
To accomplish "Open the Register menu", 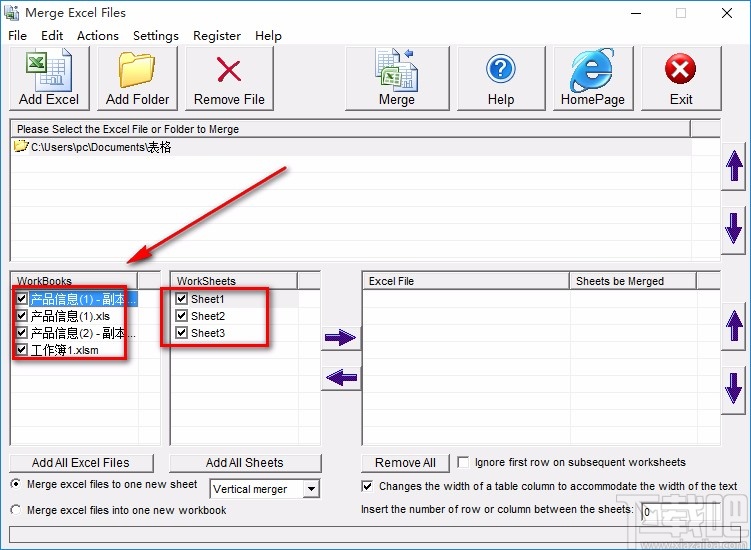I will [217, 35].
